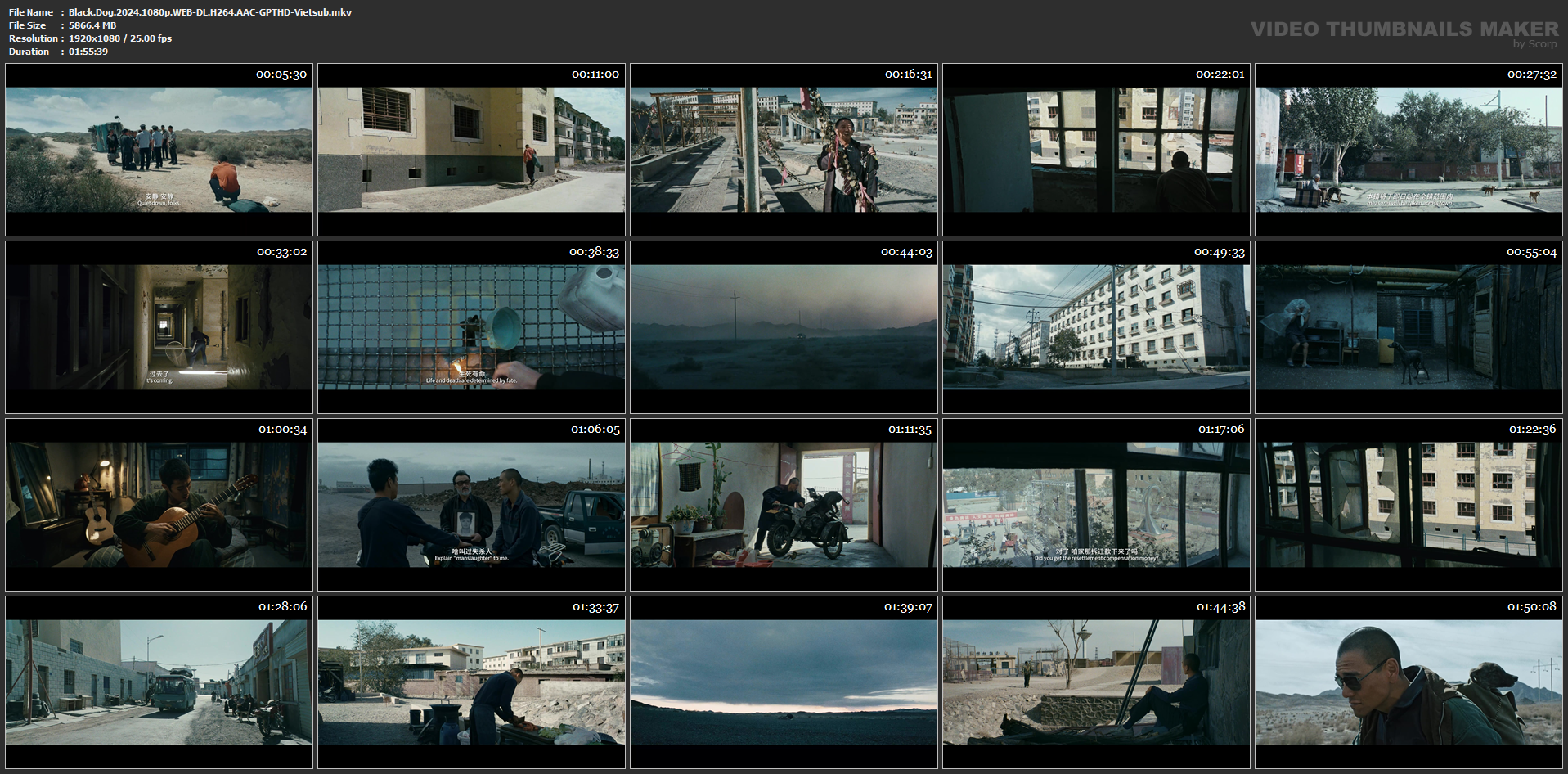Choose the dark sky thumbnail at 01:39:07
The image size is (1568, 774).
(x=784, y=682)
